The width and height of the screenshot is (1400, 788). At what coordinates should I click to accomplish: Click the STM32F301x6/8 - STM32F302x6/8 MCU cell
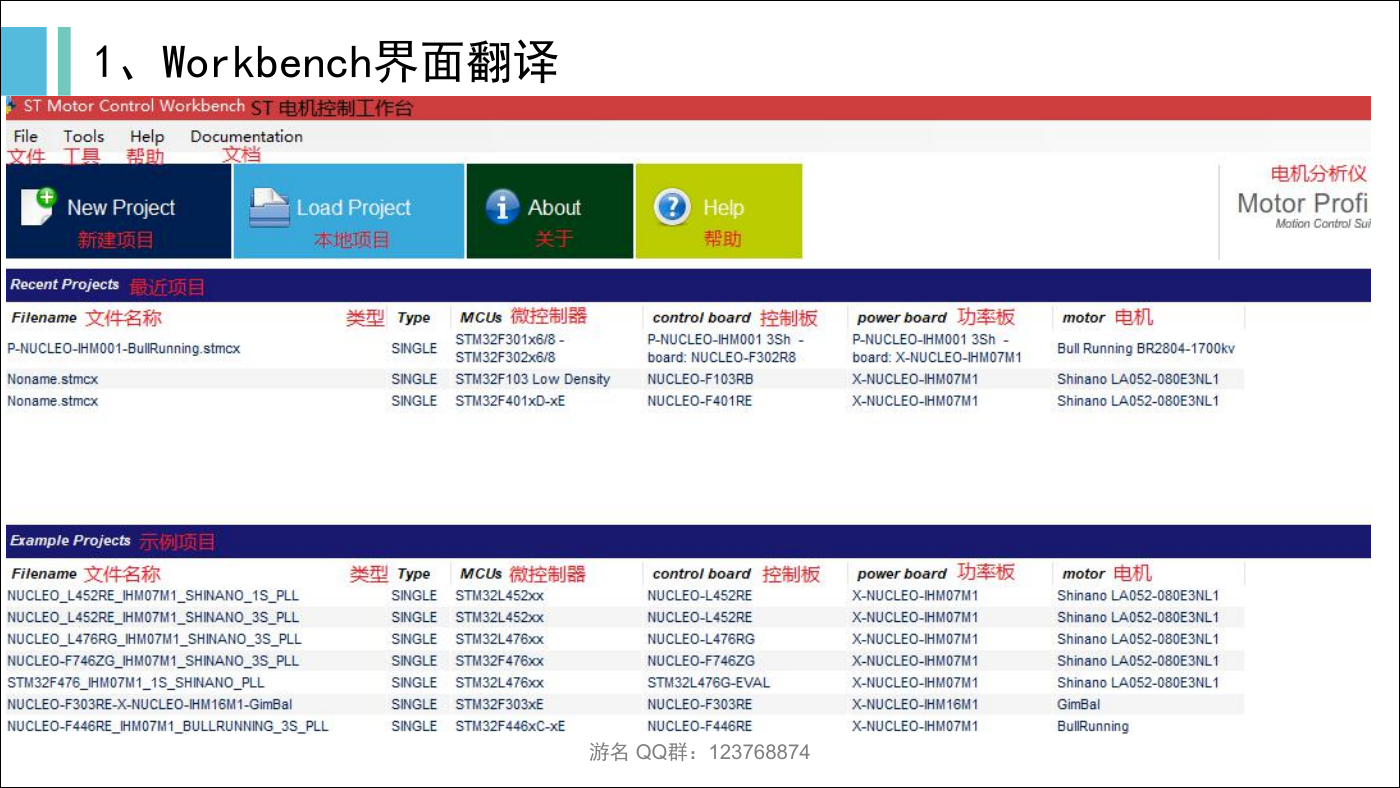pyautogui.click(x=510, y=348)
